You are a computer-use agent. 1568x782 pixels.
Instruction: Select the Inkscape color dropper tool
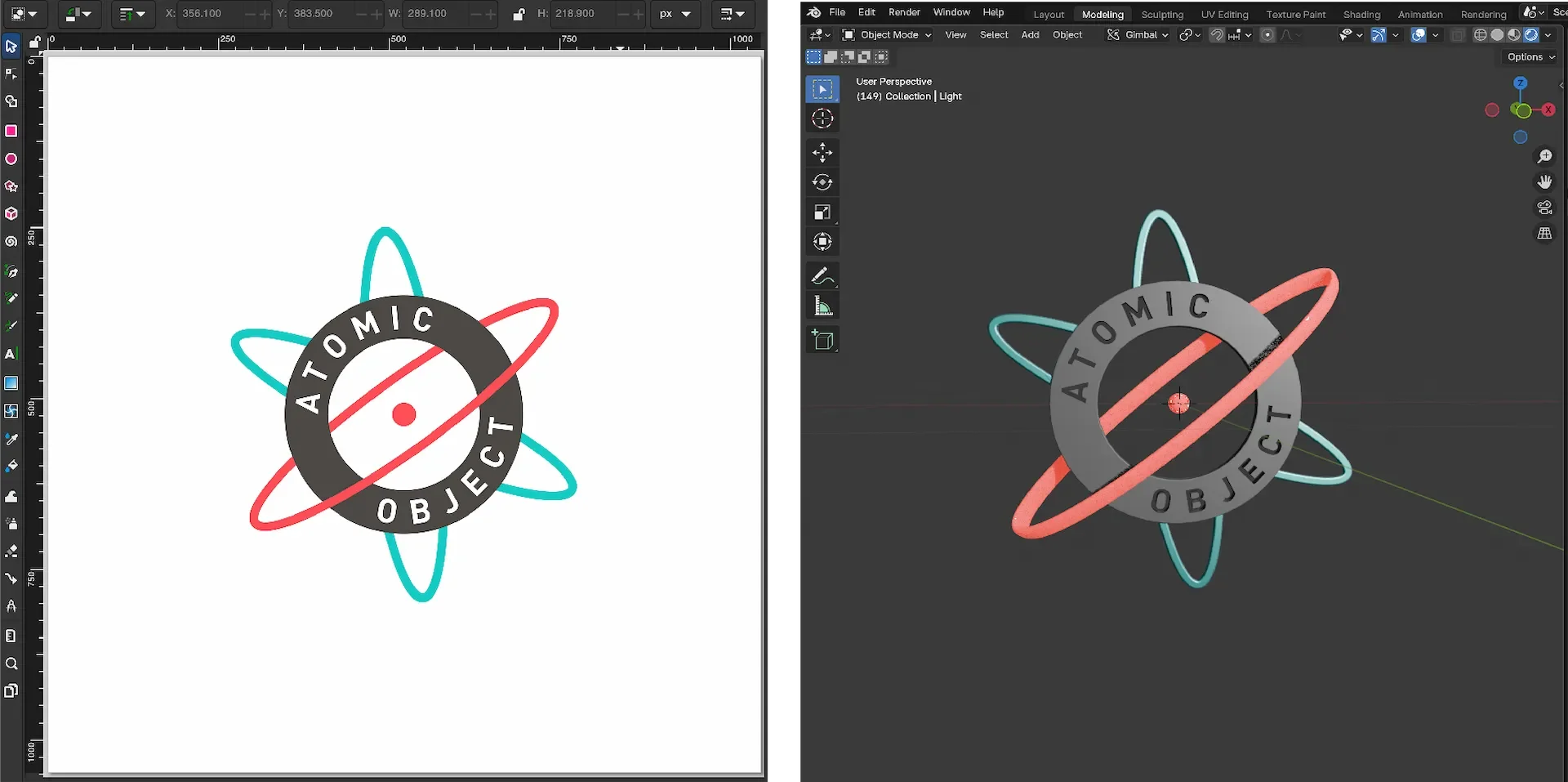point(11,439)
